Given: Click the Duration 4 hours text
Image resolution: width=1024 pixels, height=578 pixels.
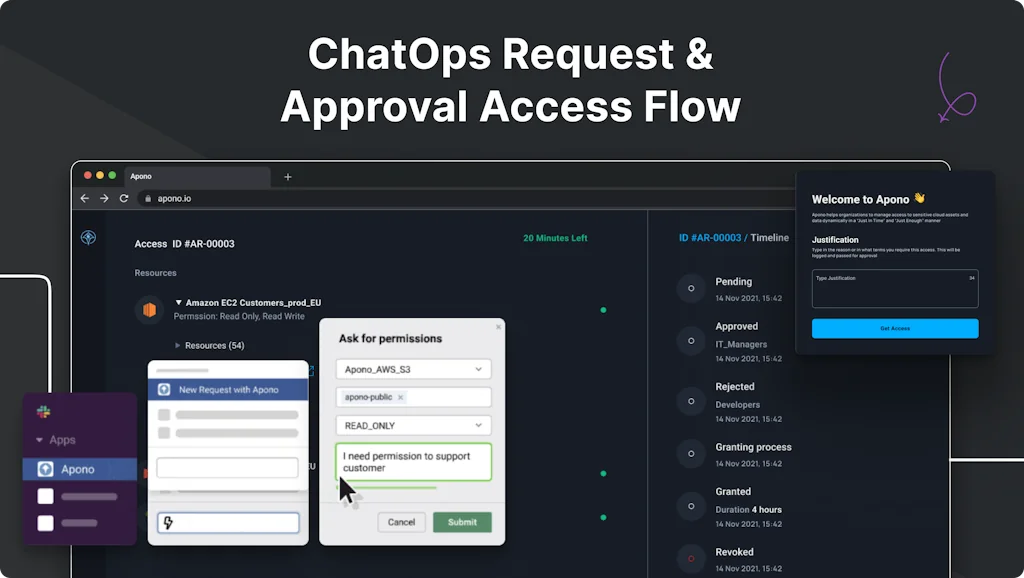Looking at the screenshot, I should tap(748, 509).
